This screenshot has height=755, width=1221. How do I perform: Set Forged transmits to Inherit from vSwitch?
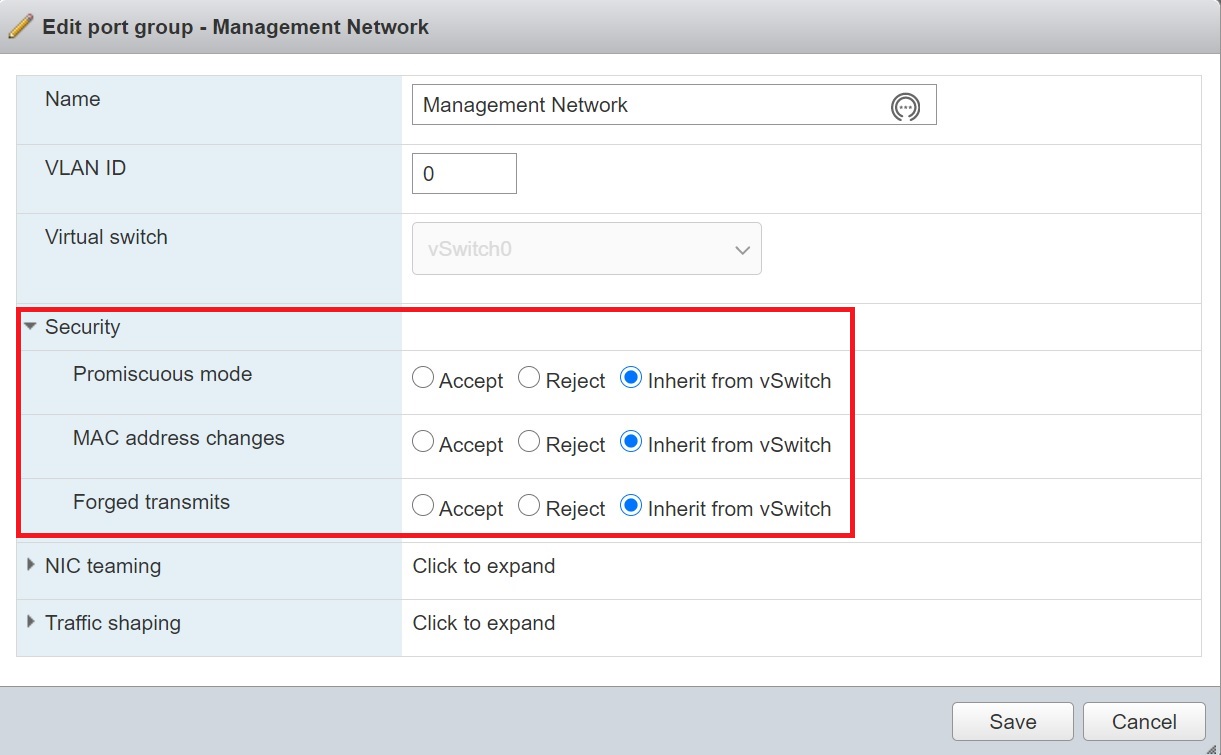[631, 506]
